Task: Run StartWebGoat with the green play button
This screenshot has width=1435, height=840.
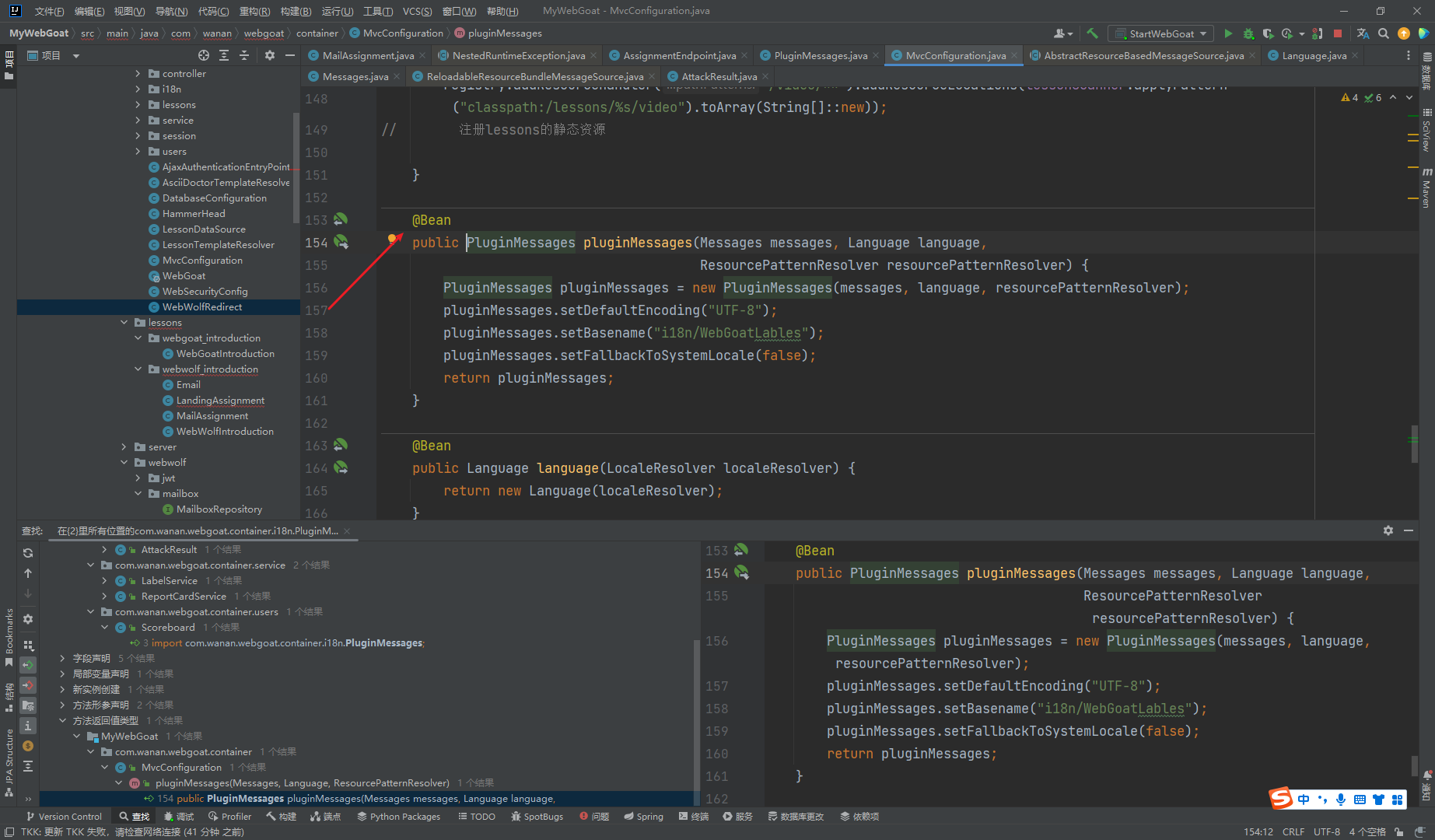Action: (1228, 33)
